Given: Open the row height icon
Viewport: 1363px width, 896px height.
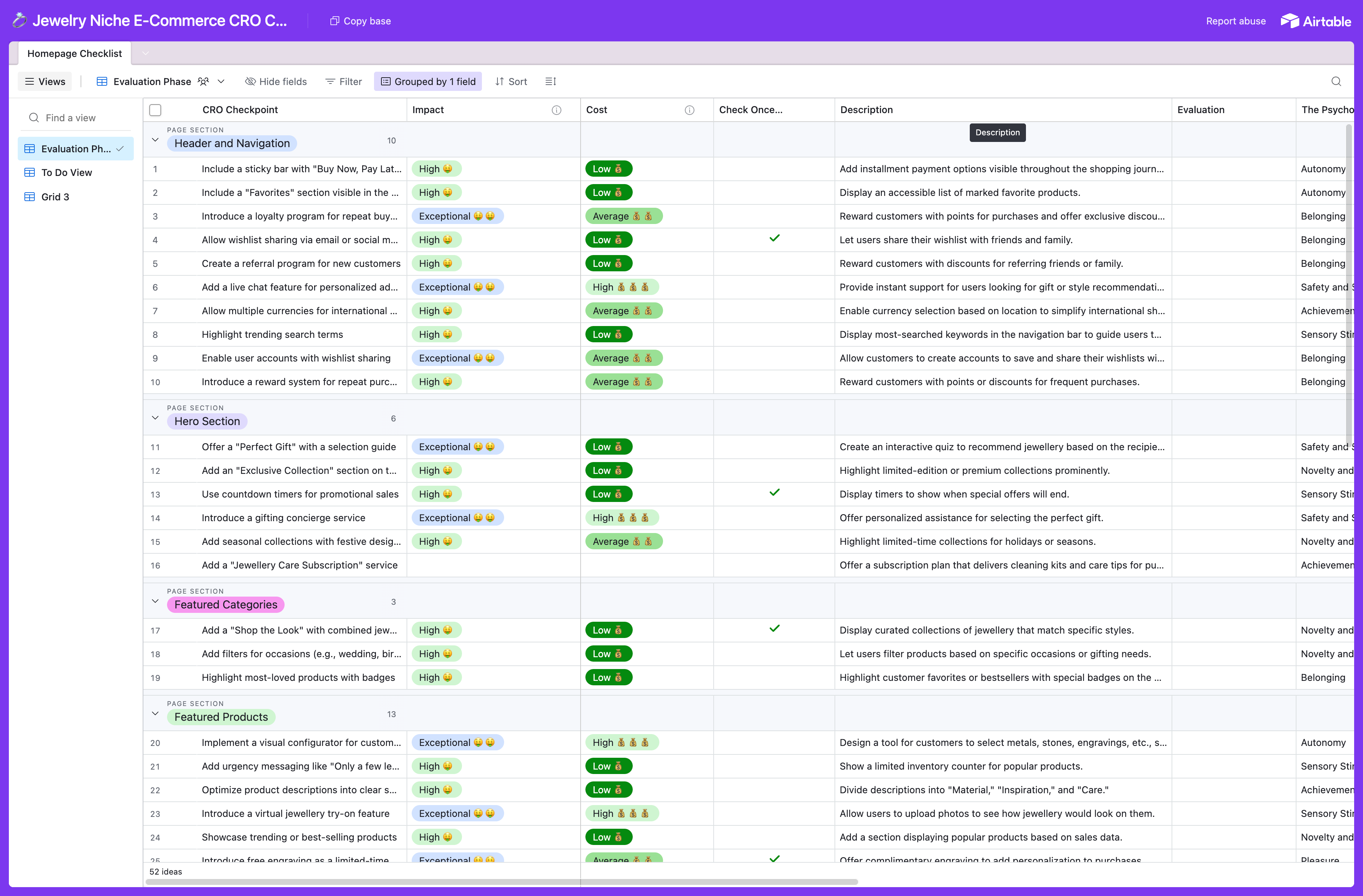Looking at the screenshot, I should (x=550, y=81).
